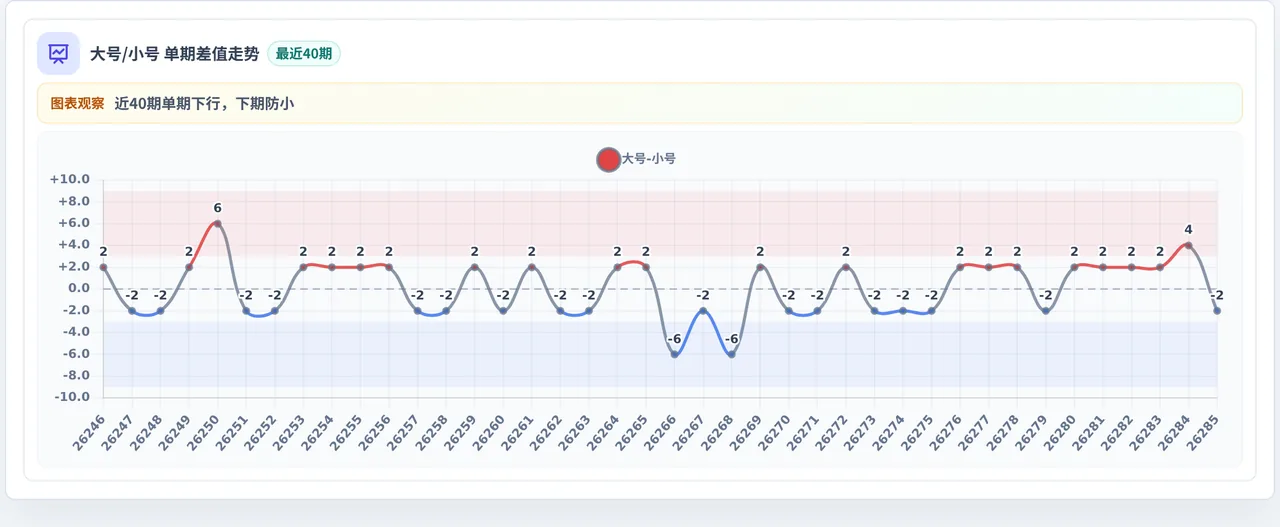Image resolution: width=1280 pixels, height=527 pixels.
Task: Select the data point at period 26276
Action: click(960, 267)
